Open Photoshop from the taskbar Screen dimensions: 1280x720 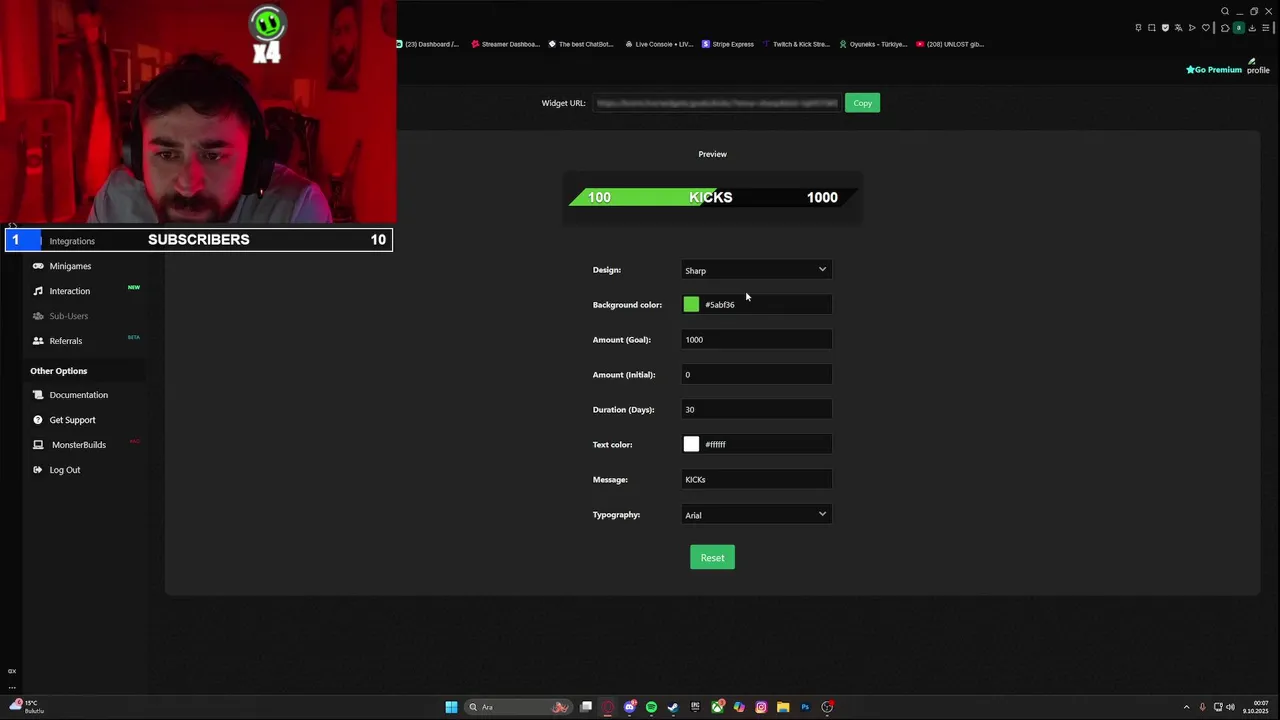[805, 707]
